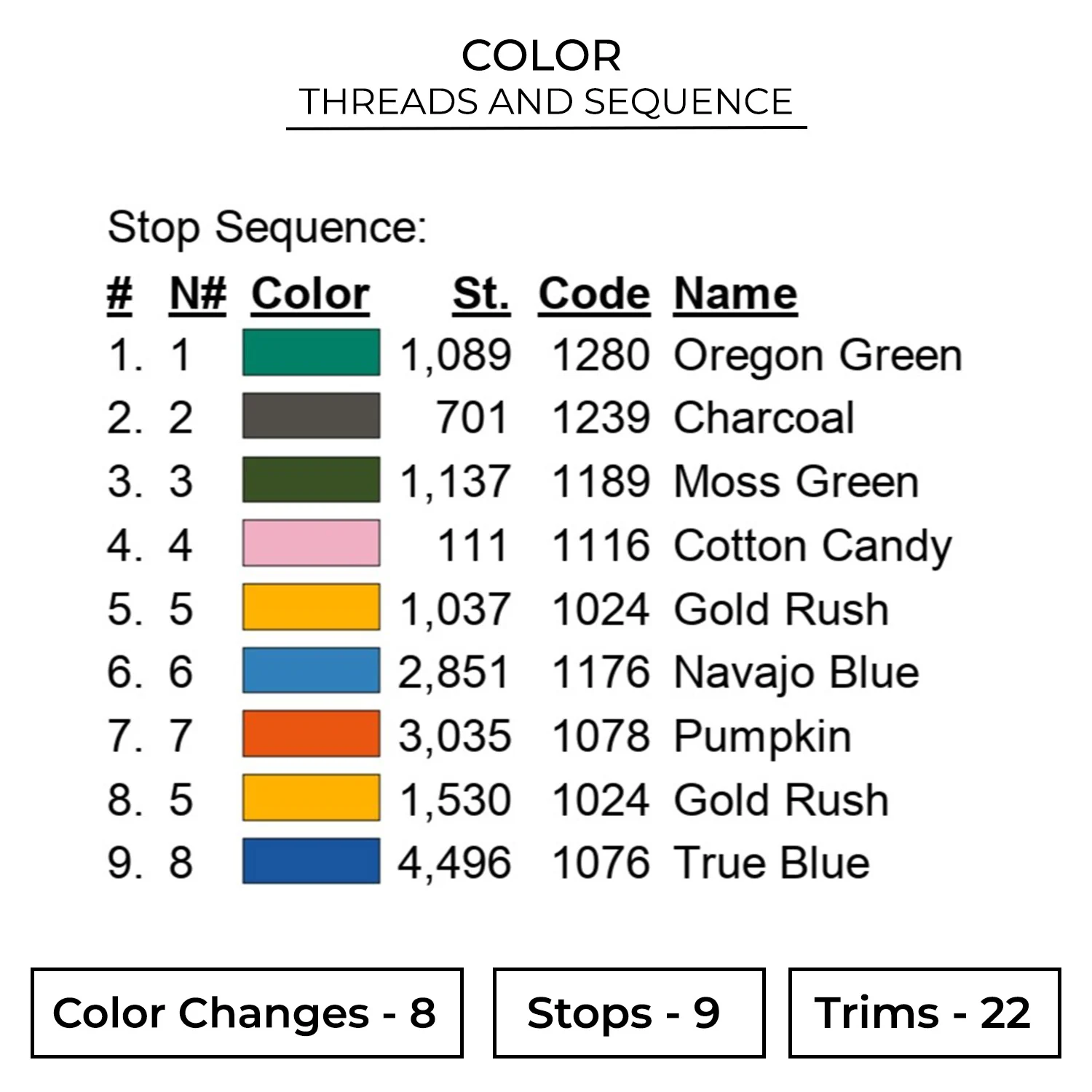The height and width of the screenshot is (1092, 1092).
Task: Click the Color column header
Action: point(311,294)
